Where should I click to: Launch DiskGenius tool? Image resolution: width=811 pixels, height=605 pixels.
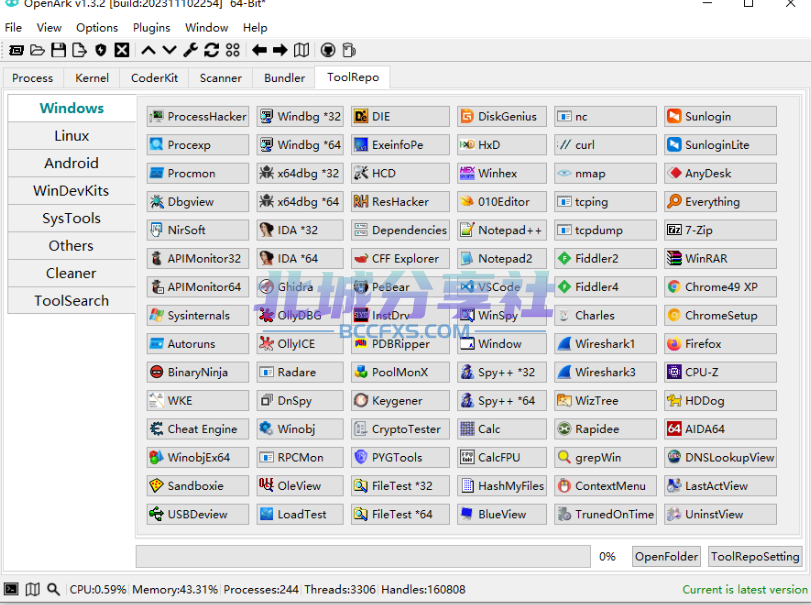[502, 116]
